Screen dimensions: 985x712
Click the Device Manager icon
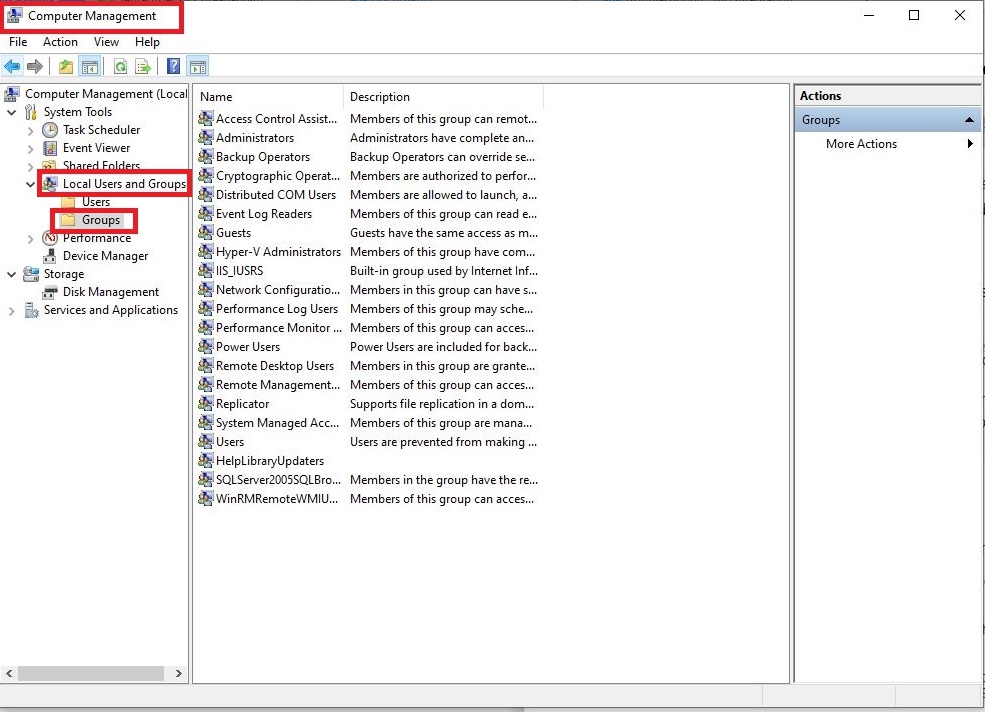(x=50, y=256)
